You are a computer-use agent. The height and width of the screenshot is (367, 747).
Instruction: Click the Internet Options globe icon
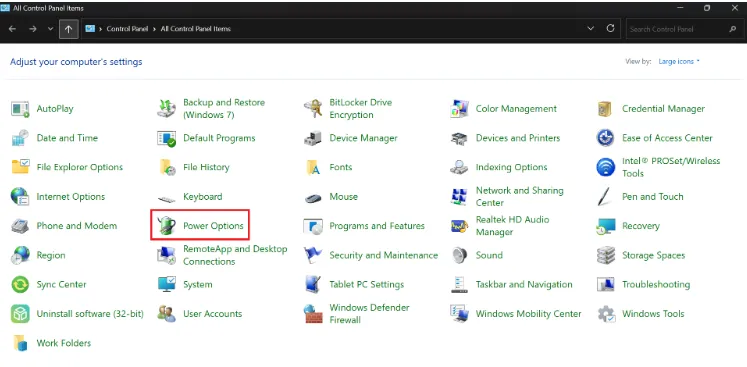click(x=20, y=196)
